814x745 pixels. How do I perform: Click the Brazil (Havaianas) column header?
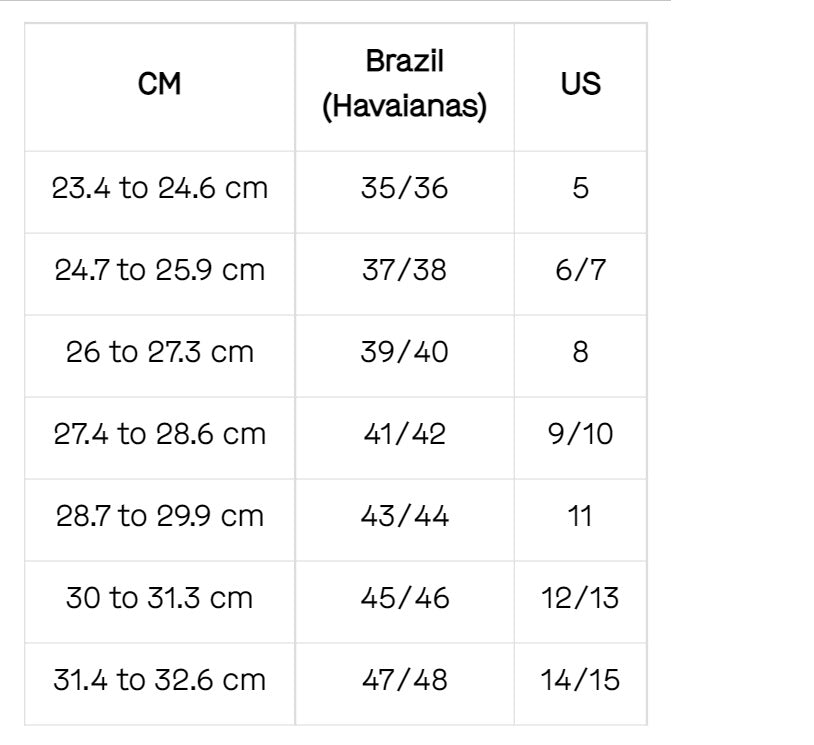[404, 85]
